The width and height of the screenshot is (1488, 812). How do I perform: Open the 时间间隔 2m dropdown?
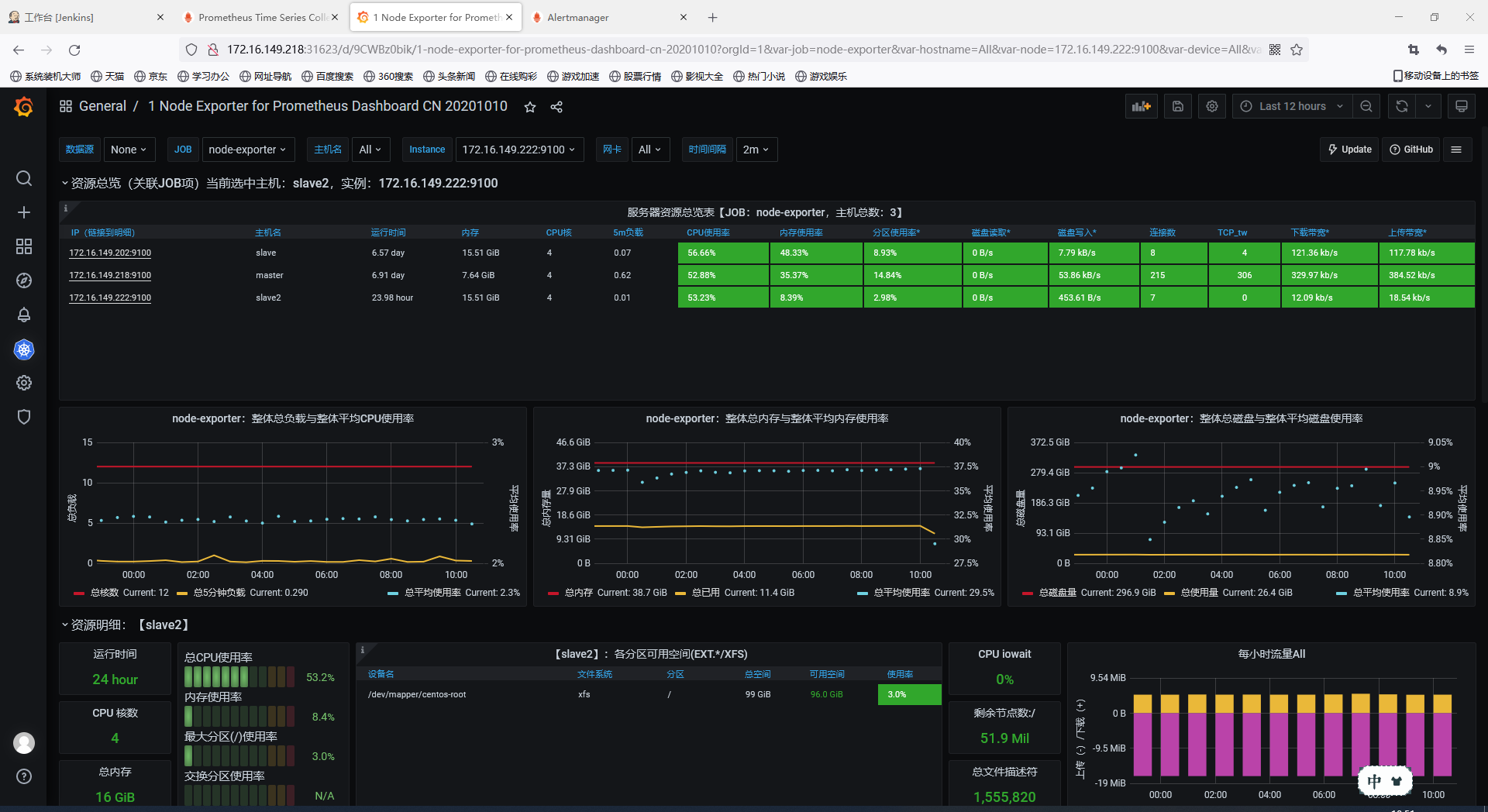tap(756, 150)
